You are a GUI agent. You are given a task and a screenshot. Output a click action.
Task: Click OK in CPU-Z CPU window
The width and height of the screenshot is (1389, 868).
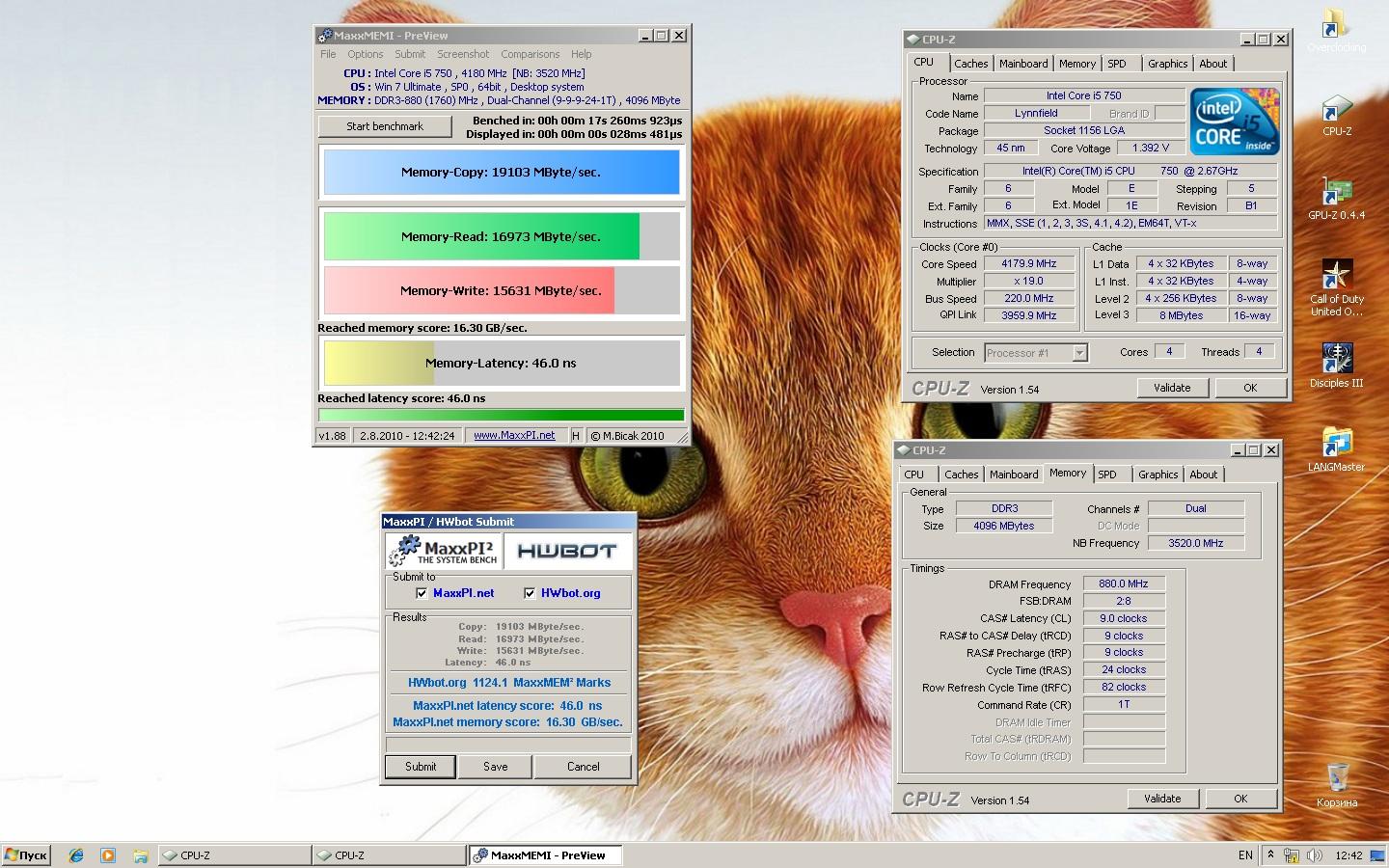click(1250, 388)
